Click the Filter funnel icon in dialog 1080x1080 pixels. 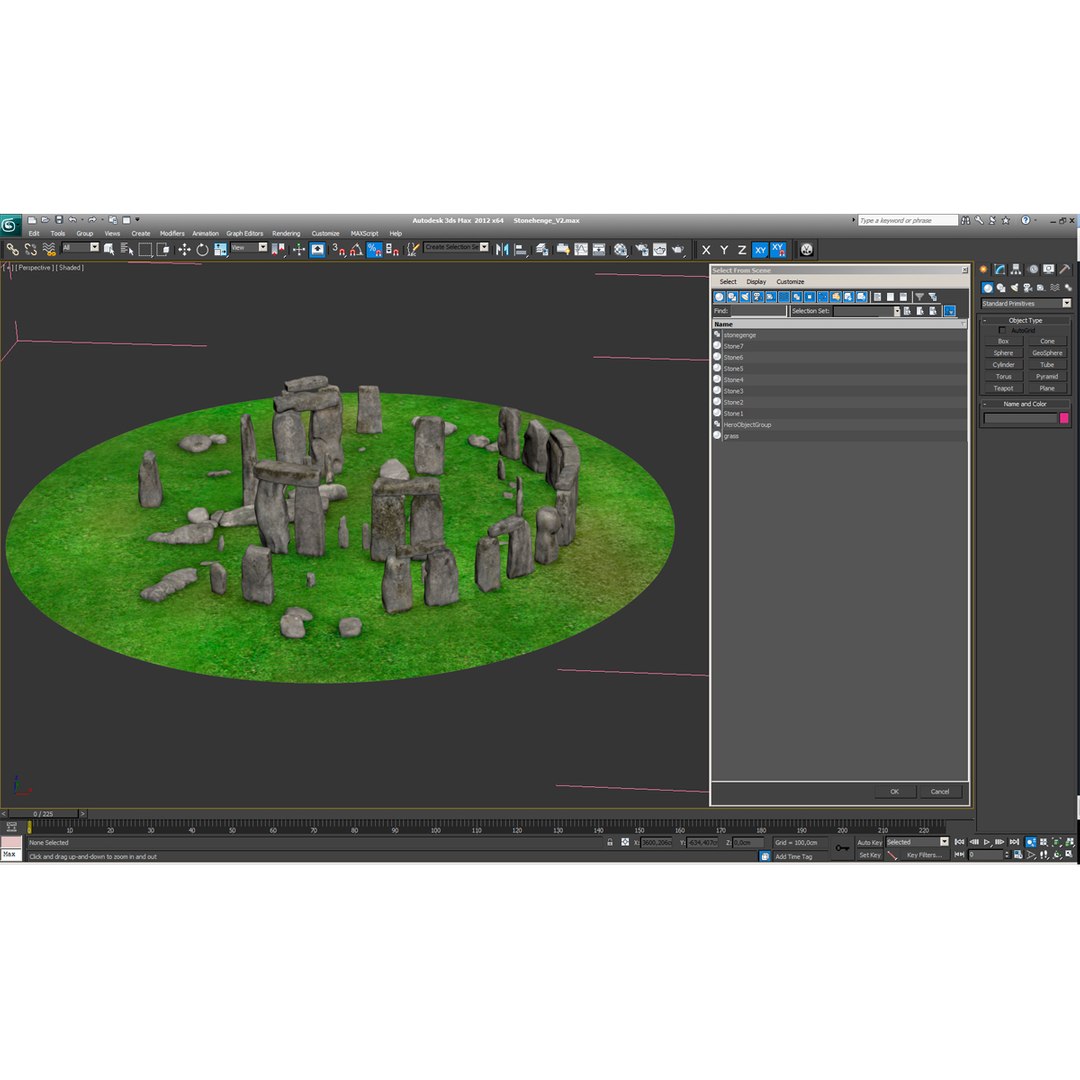(x=919, y=297)
